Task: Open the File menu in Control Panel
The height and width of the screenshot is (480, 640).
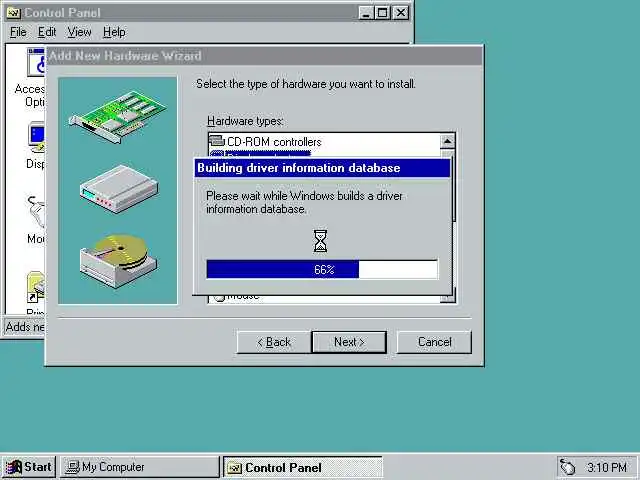Action: pyautogui.click(x=18, y=32)
